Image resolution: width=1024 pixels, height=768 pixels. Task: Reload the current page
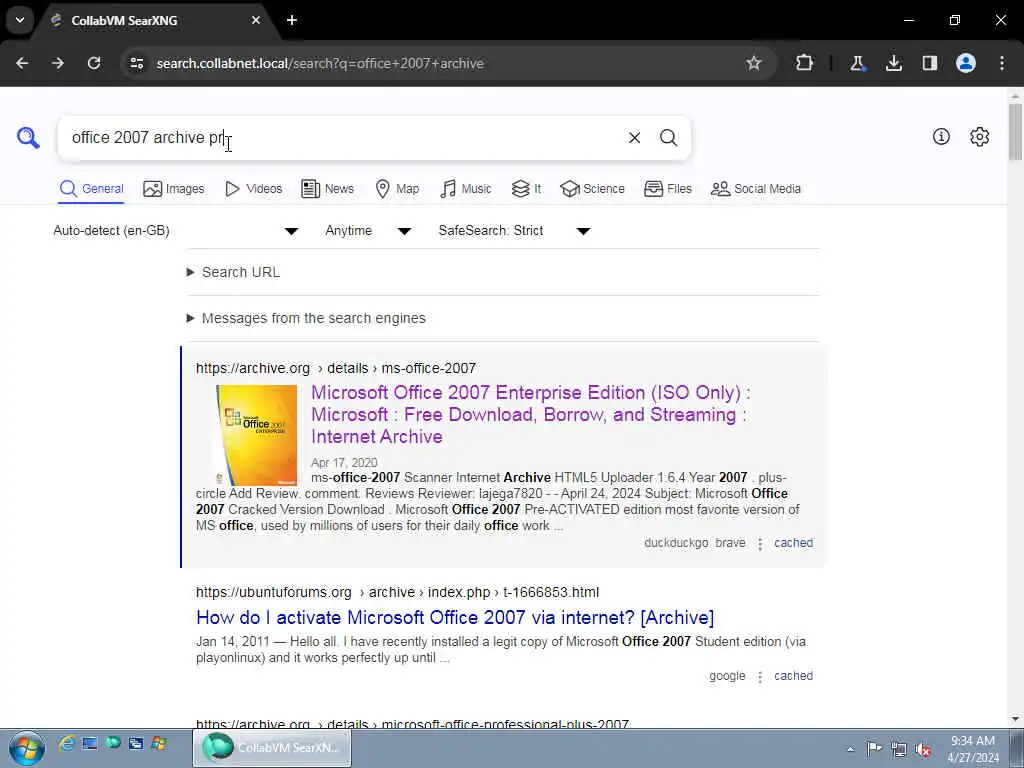pyautogui.click(x=94, y=63)
